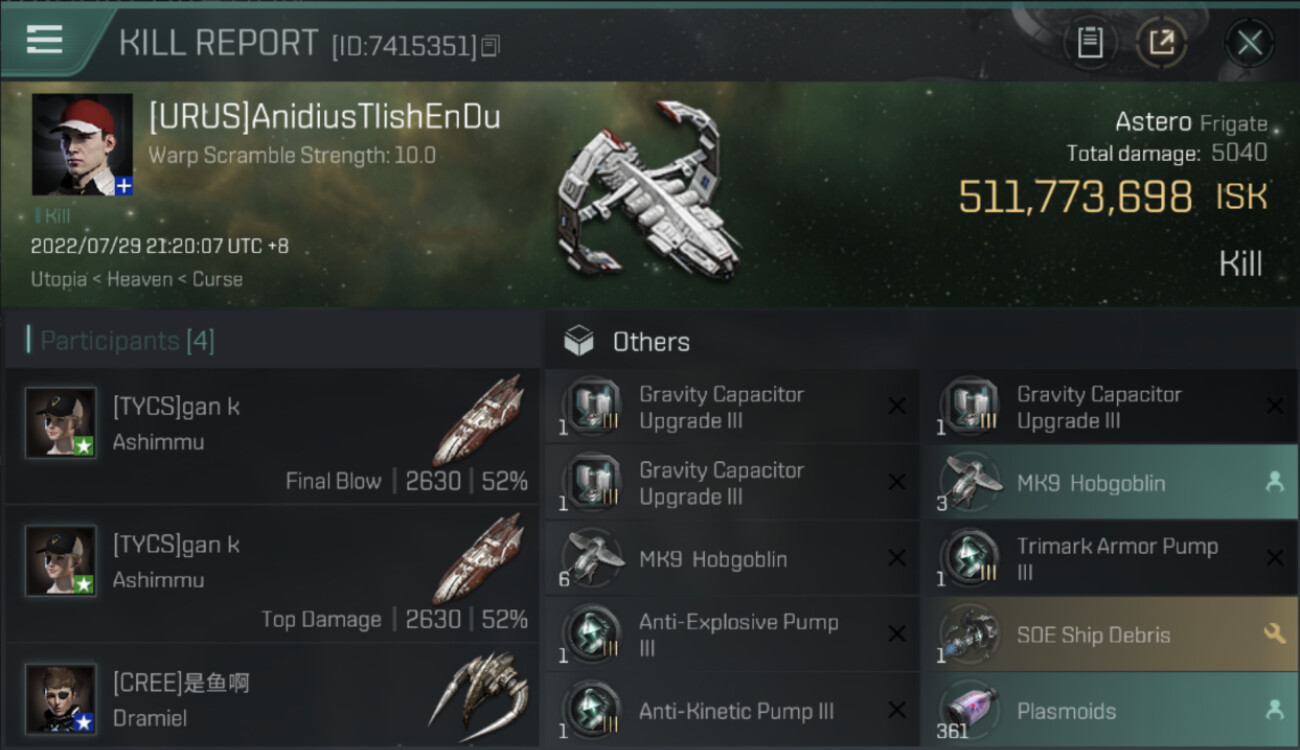This screenshot has width=1300, height=750.
Task: Click the Anti-Kinetic Pump III item
Action: click(x=731, y=711)
